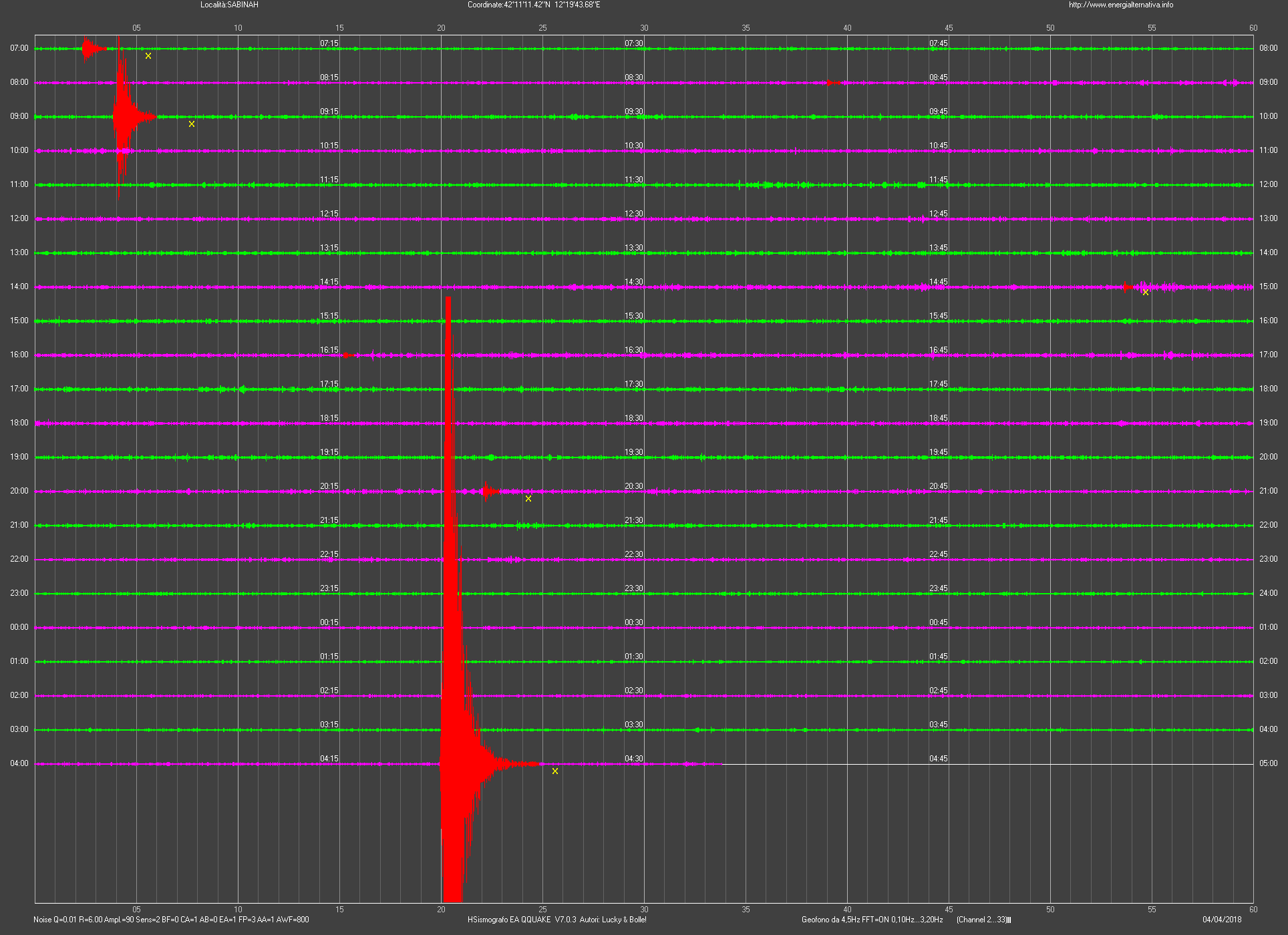Click the (Channel 2...33) status text
The image size is (1288, 935).
pyautogui.click(x=983, y=920)
